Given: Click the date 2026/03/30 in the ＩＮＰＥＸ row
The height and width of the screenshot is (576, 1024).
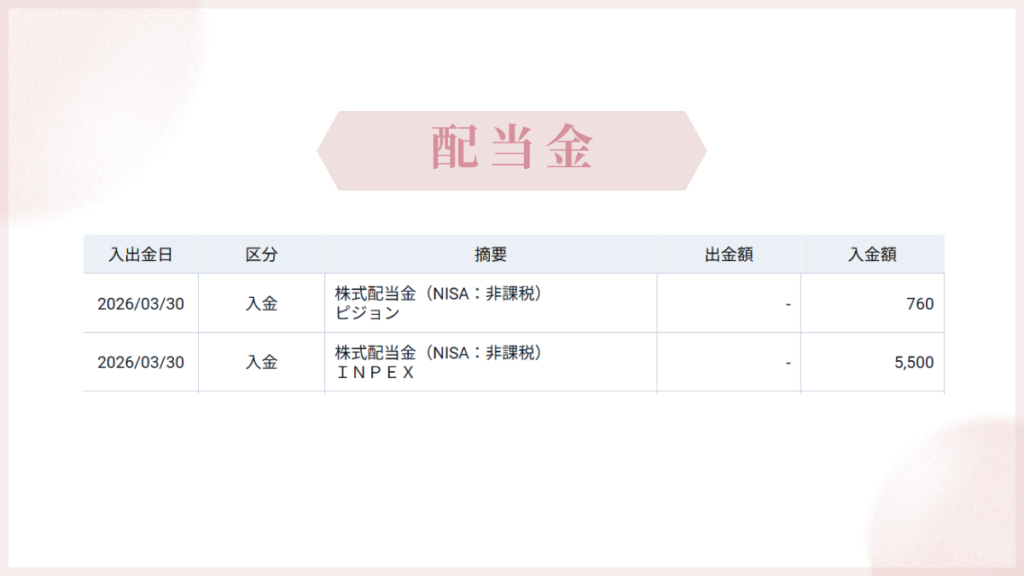Looking at the screenshot, I should (x=141, y=362).
